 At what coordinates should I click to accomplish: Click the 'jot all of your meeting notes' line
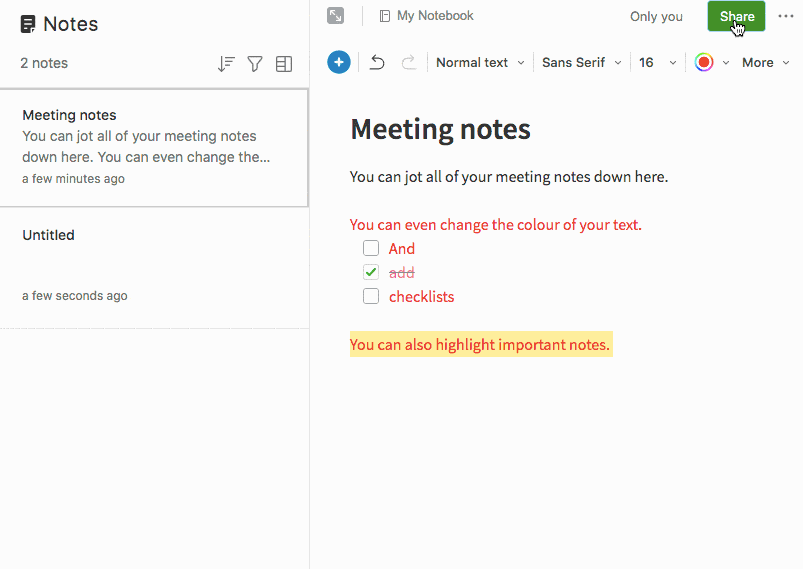click(x=509, y=177)
